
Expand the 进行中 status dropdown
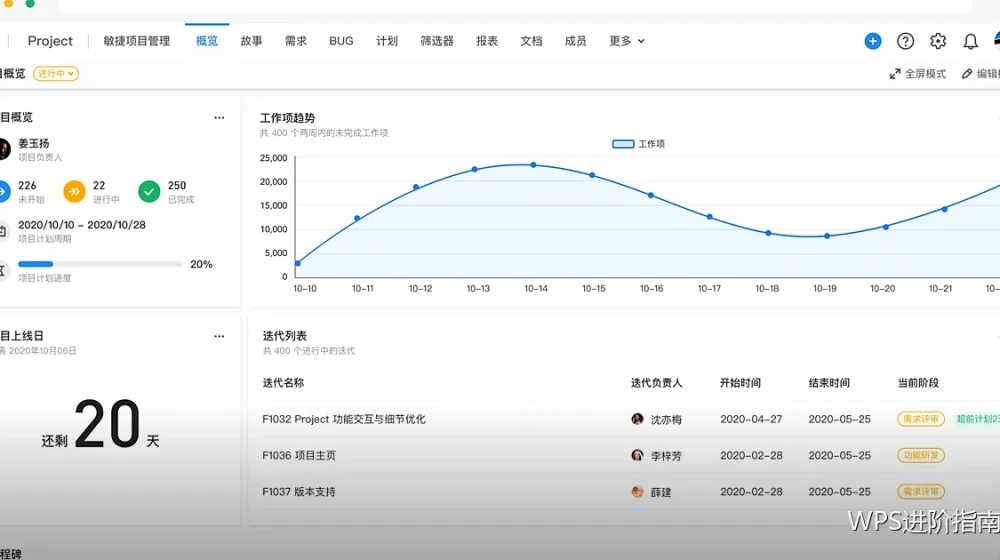tap(56, 73)
